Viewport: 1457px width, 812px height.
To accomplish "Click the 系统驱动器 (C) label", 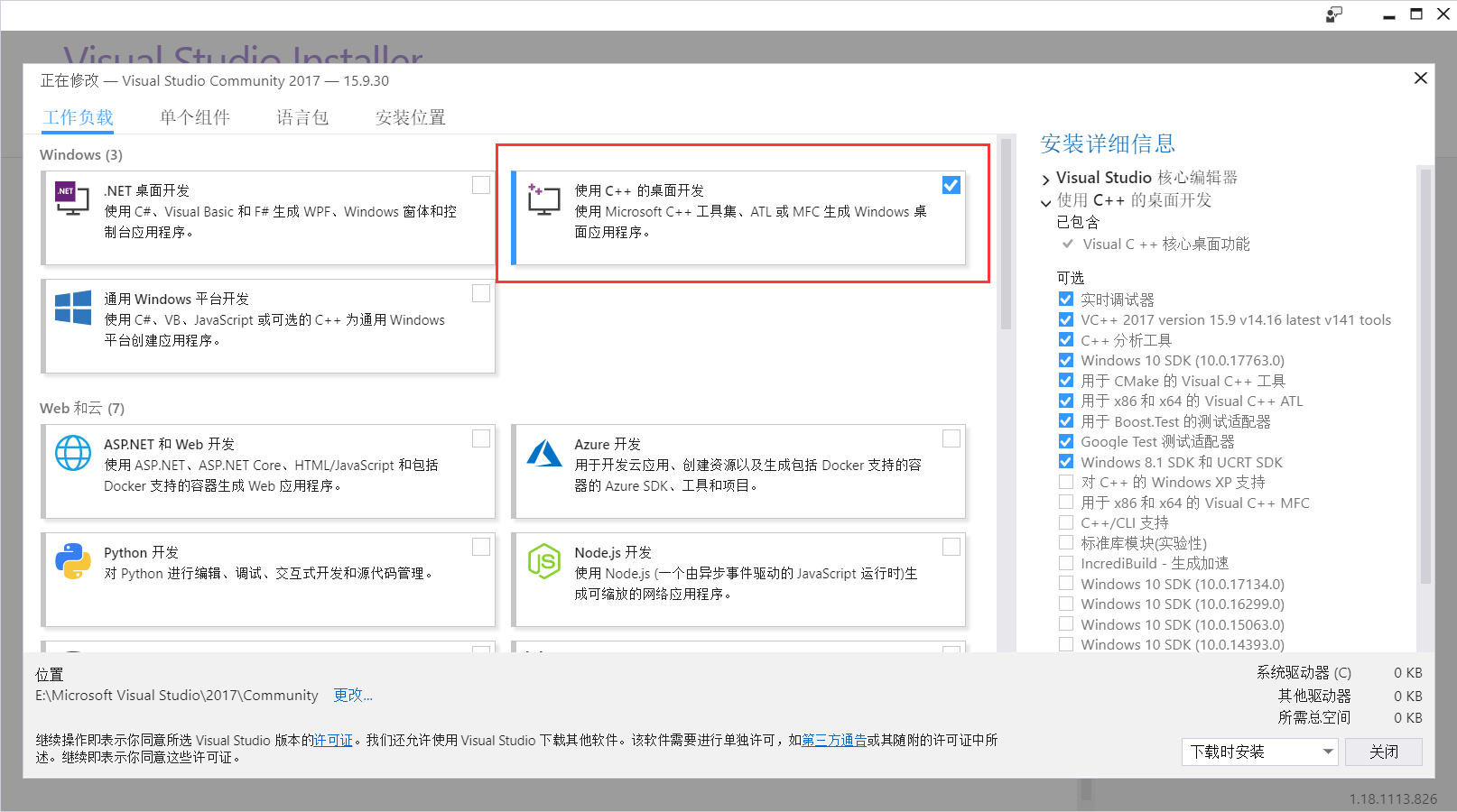I will 1304,672.
